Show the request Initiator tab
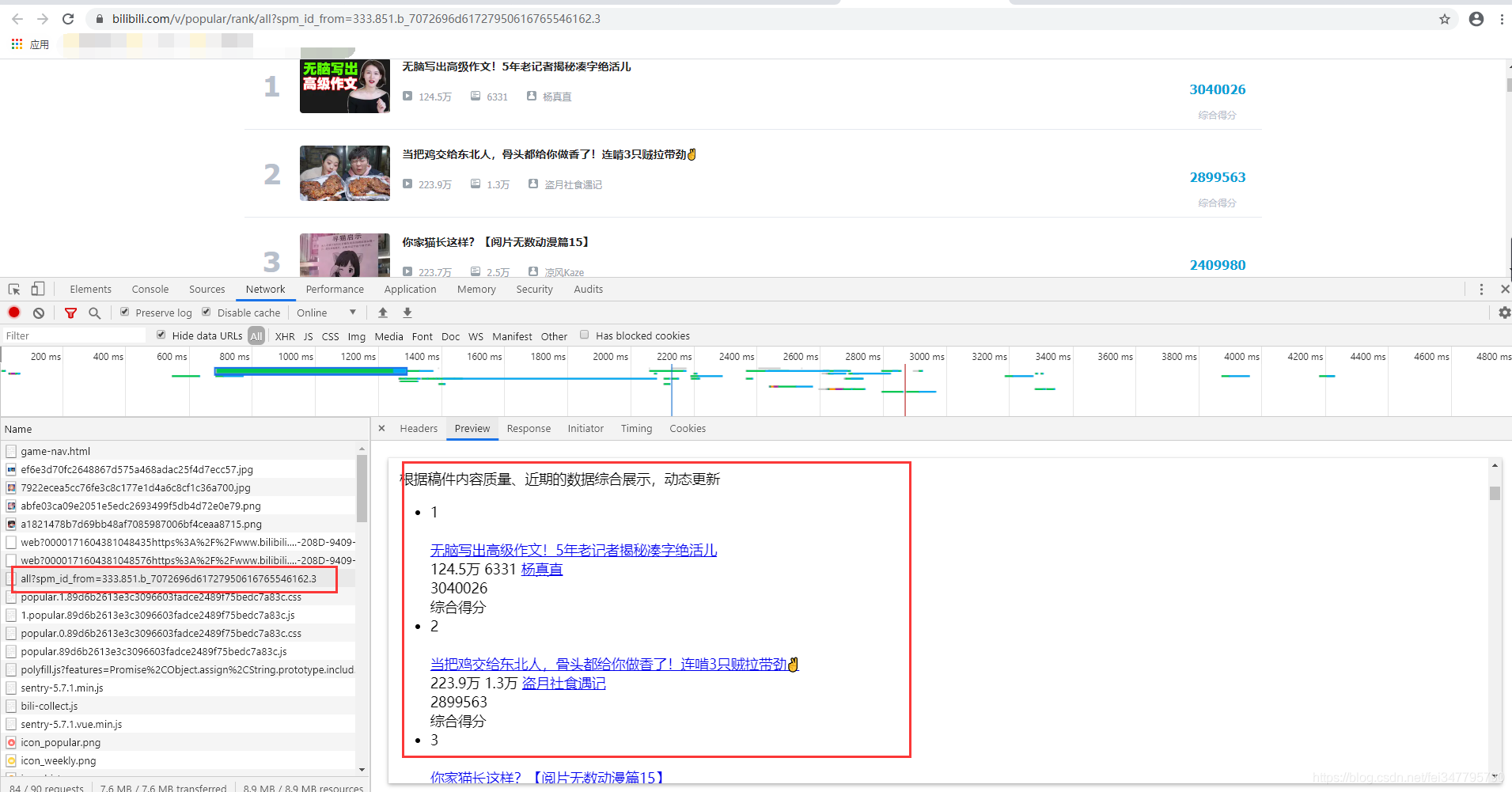This screenshot has width=1512, height=792. (585, 429)
